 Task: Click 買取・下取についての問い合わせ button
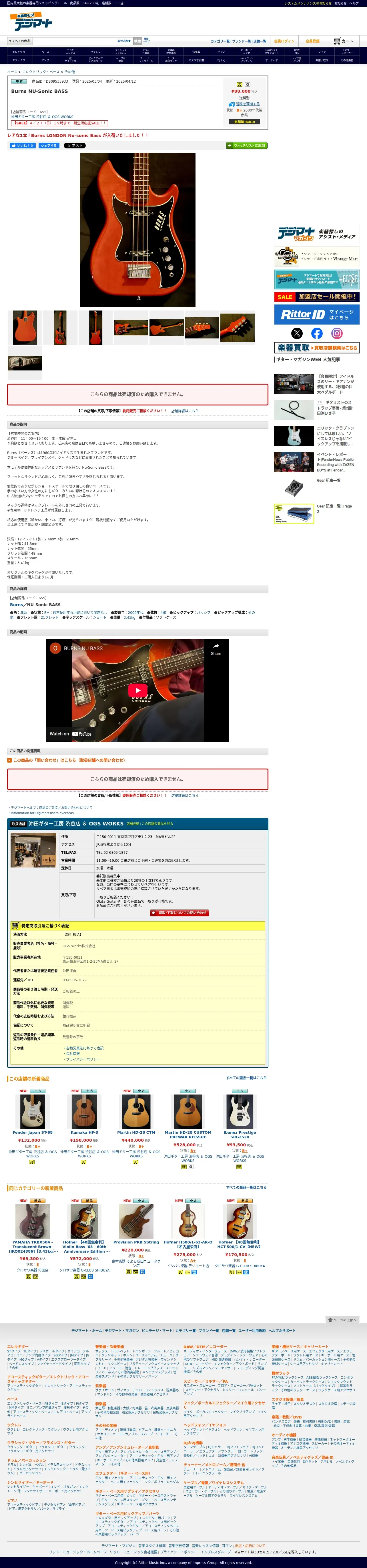[x=179, y=913]
